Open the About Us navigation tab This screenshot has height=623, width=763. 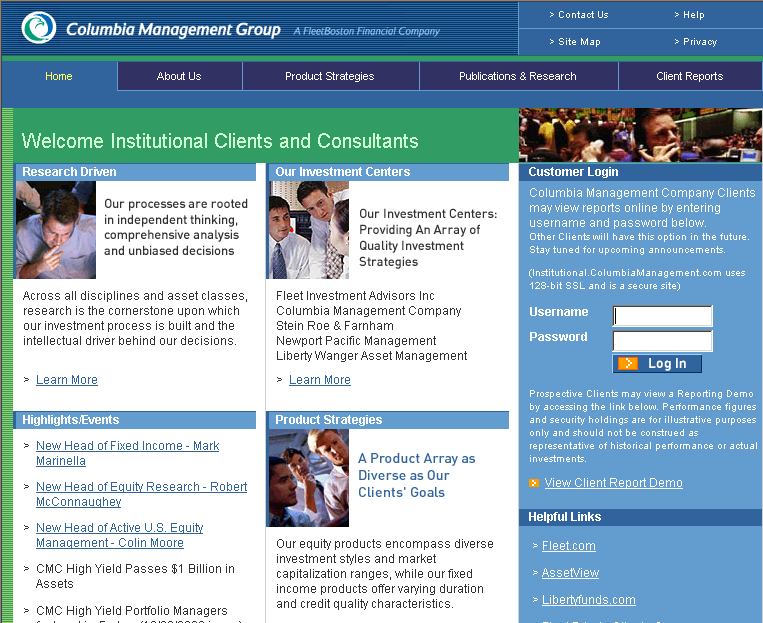pos(179,76)
